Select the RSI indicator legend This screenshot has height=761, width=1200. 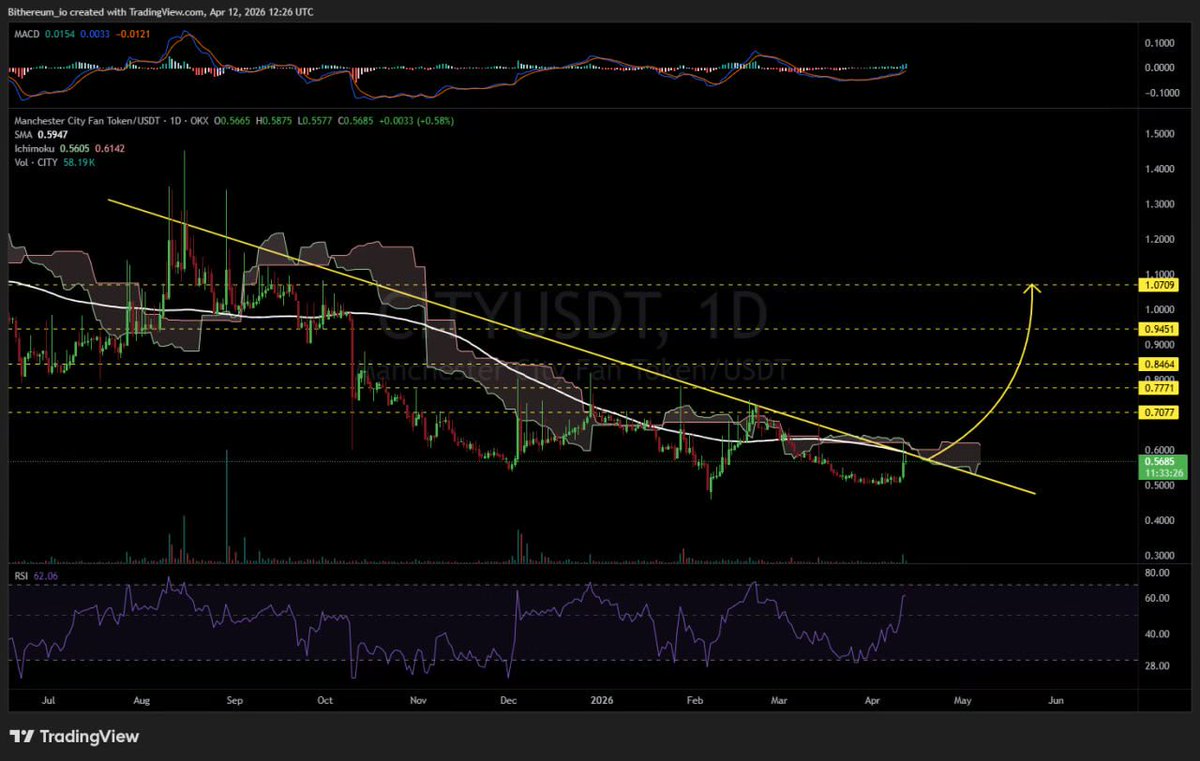(x=22, y=575)
